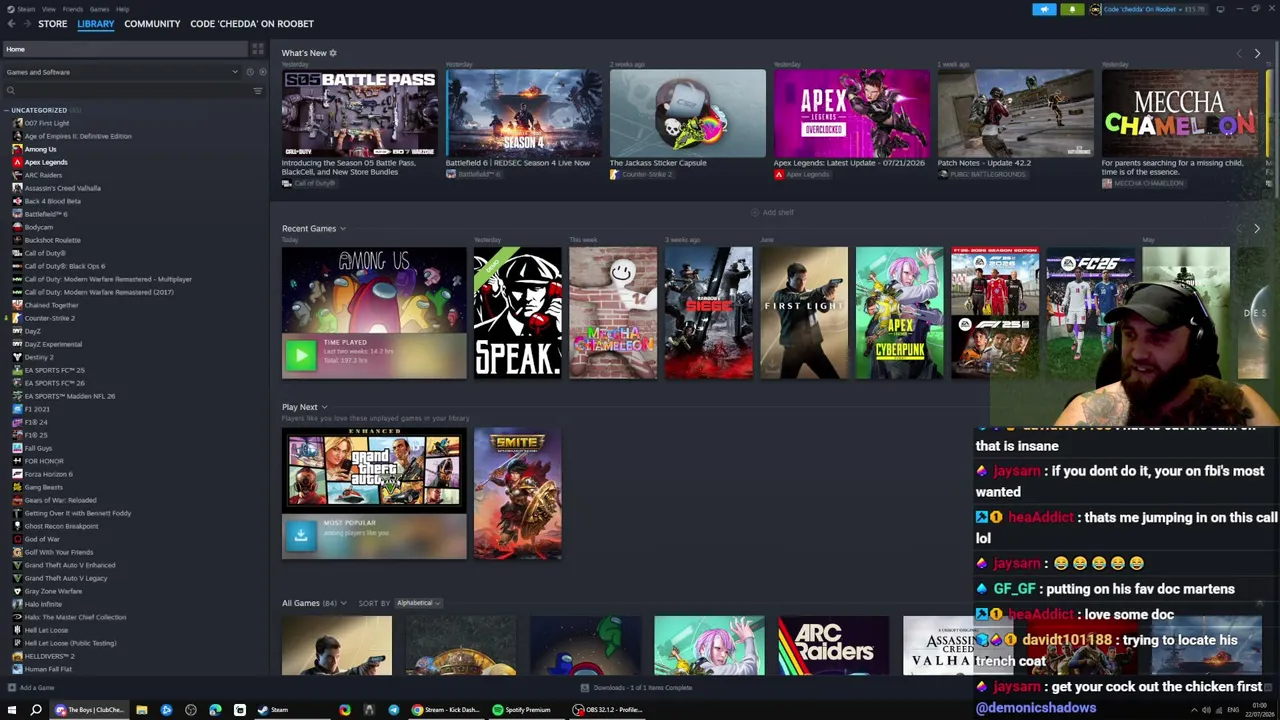Open notifications bell
Viewport: 1280px width, 720px height.
[x=1072, y=9]
